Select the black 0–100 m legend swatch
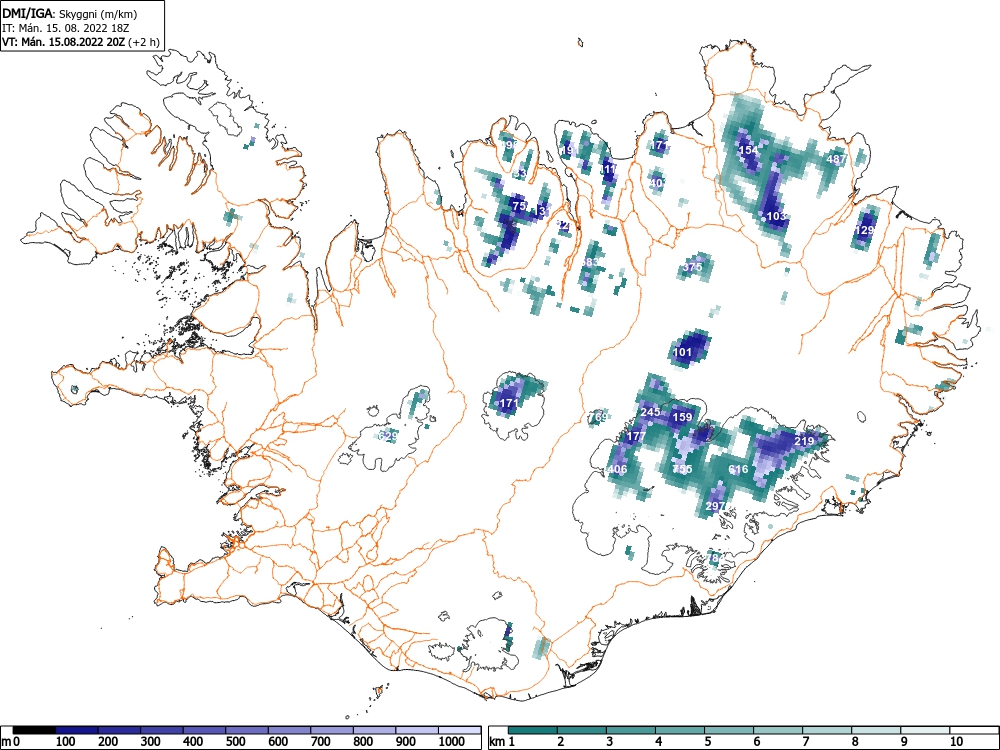The height and width of the screenshot is (750, 1000). [34, 730]
